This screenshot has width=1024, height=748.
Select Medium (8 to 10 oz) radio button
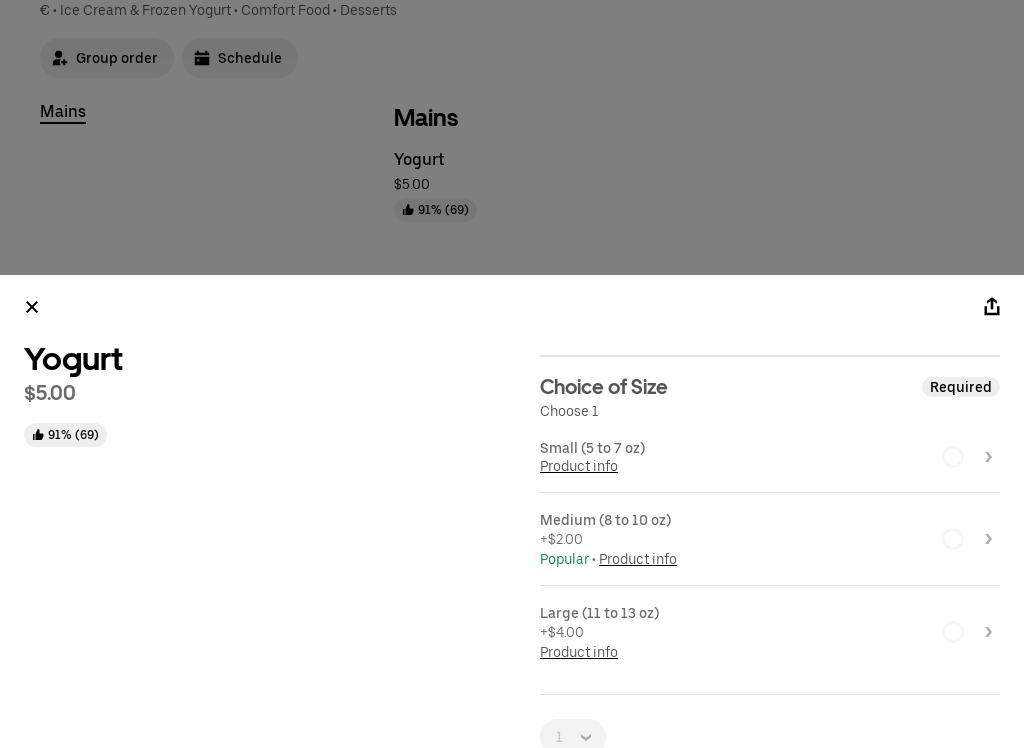pyautogui.click(x=953, y=539)
